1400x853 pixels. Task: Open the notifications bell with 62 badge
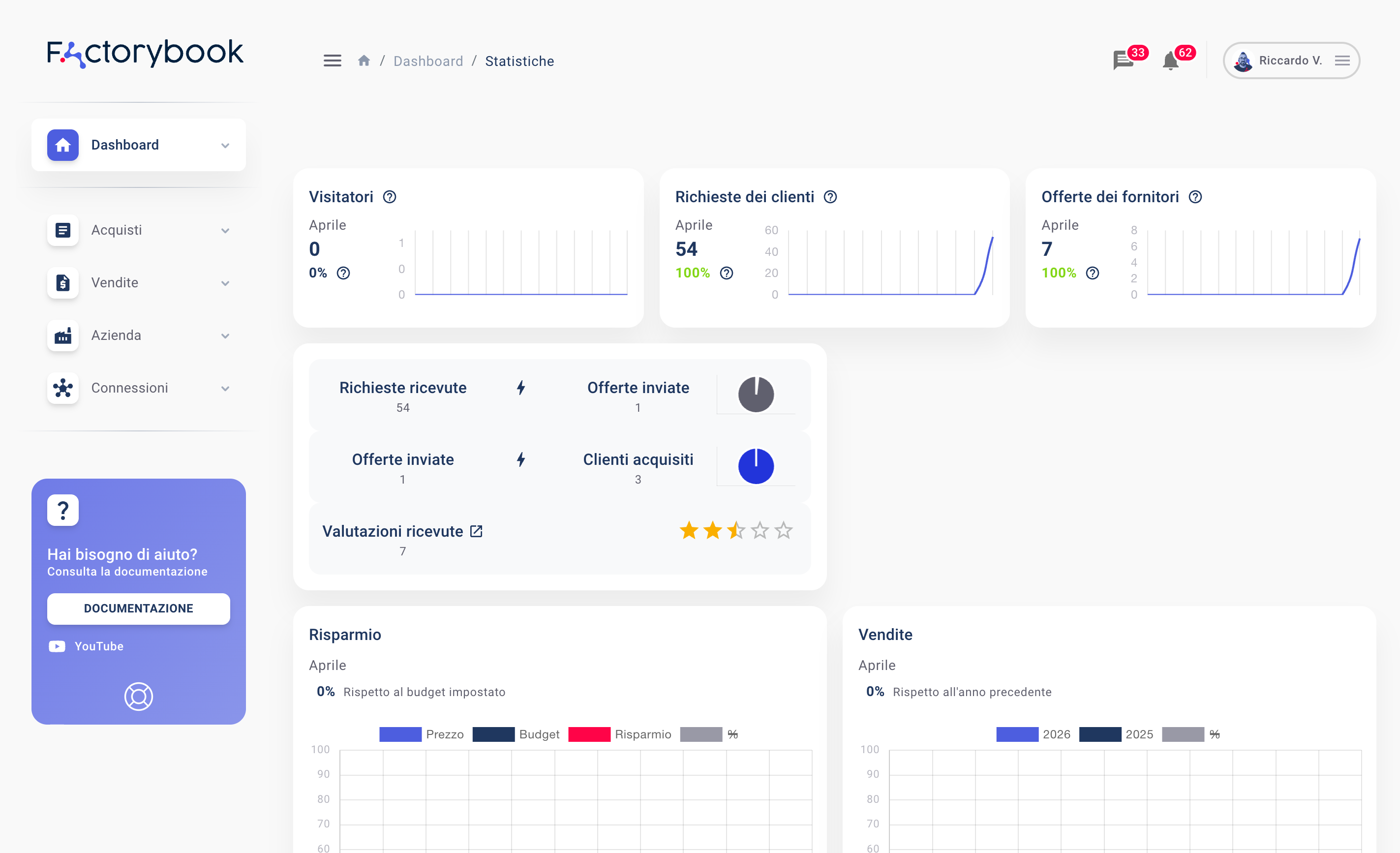pyautogui.click(x=1170, y=61)
